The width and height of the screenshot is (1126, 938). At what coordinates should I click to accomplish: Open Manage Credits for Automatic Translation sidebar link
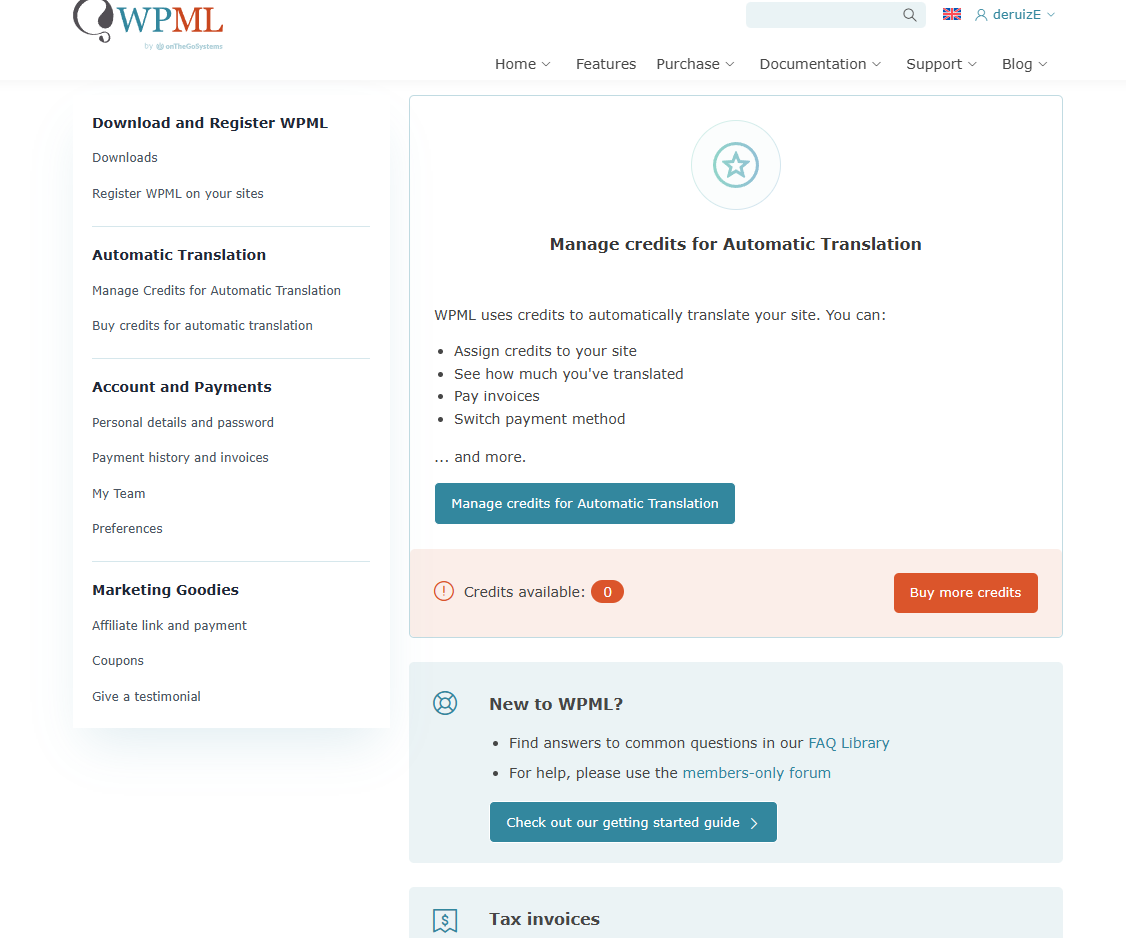click(x=216, y=290)
